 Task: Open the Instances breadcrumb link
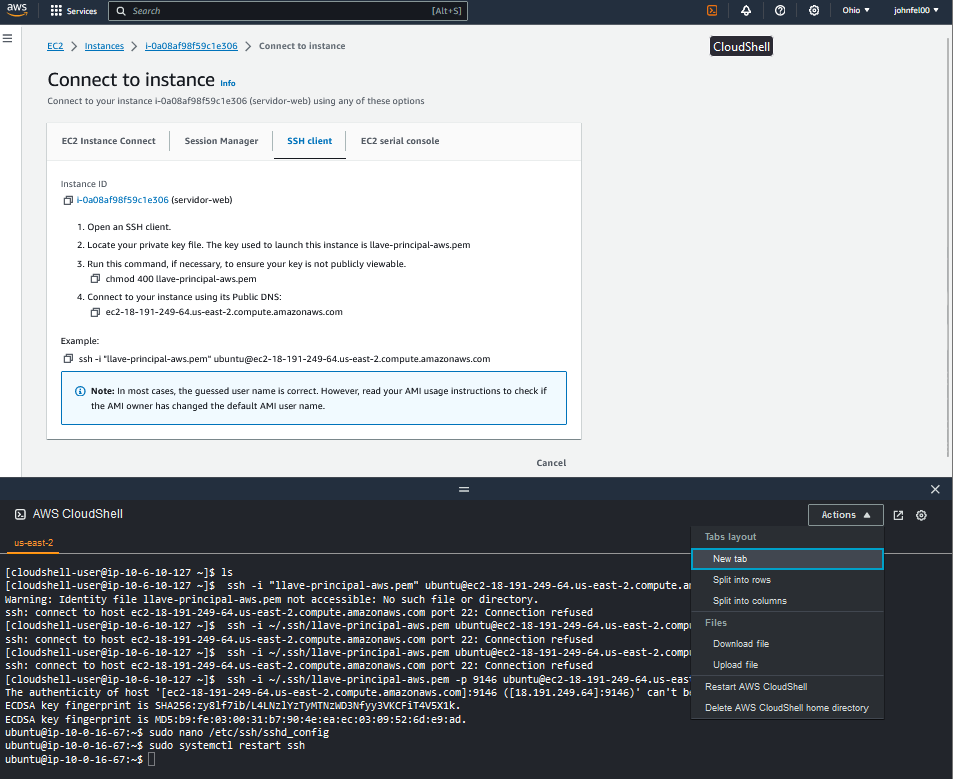[104, 46]
